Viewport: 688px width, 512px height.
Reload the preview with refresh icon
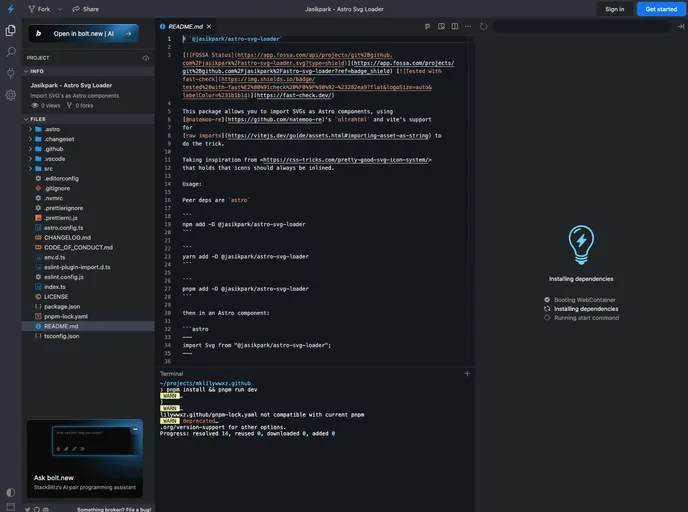click(x=483, y=26)
